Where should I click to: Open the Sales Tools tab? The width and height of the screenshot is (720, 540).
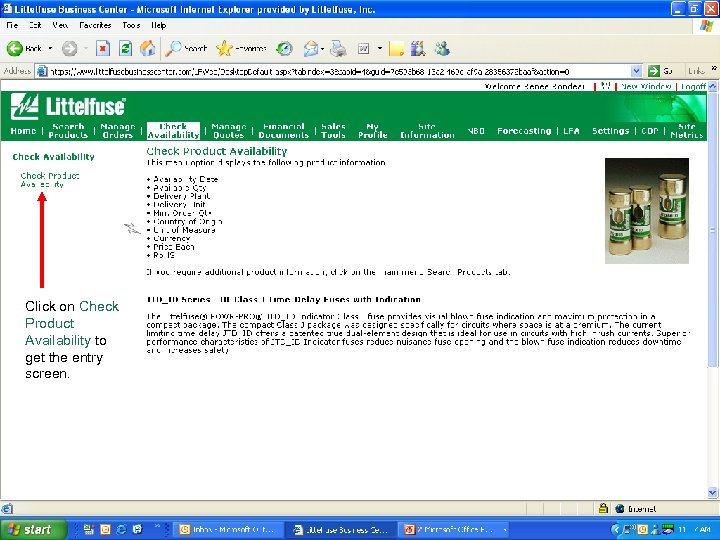click(x=333, y=130)
